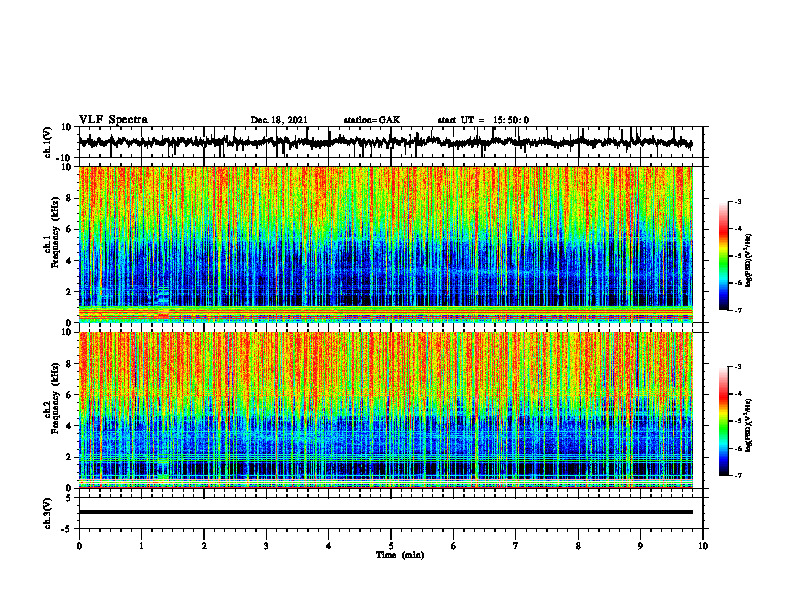
Task: Click time axis tick label "7"
Action: tap(516, 546)
